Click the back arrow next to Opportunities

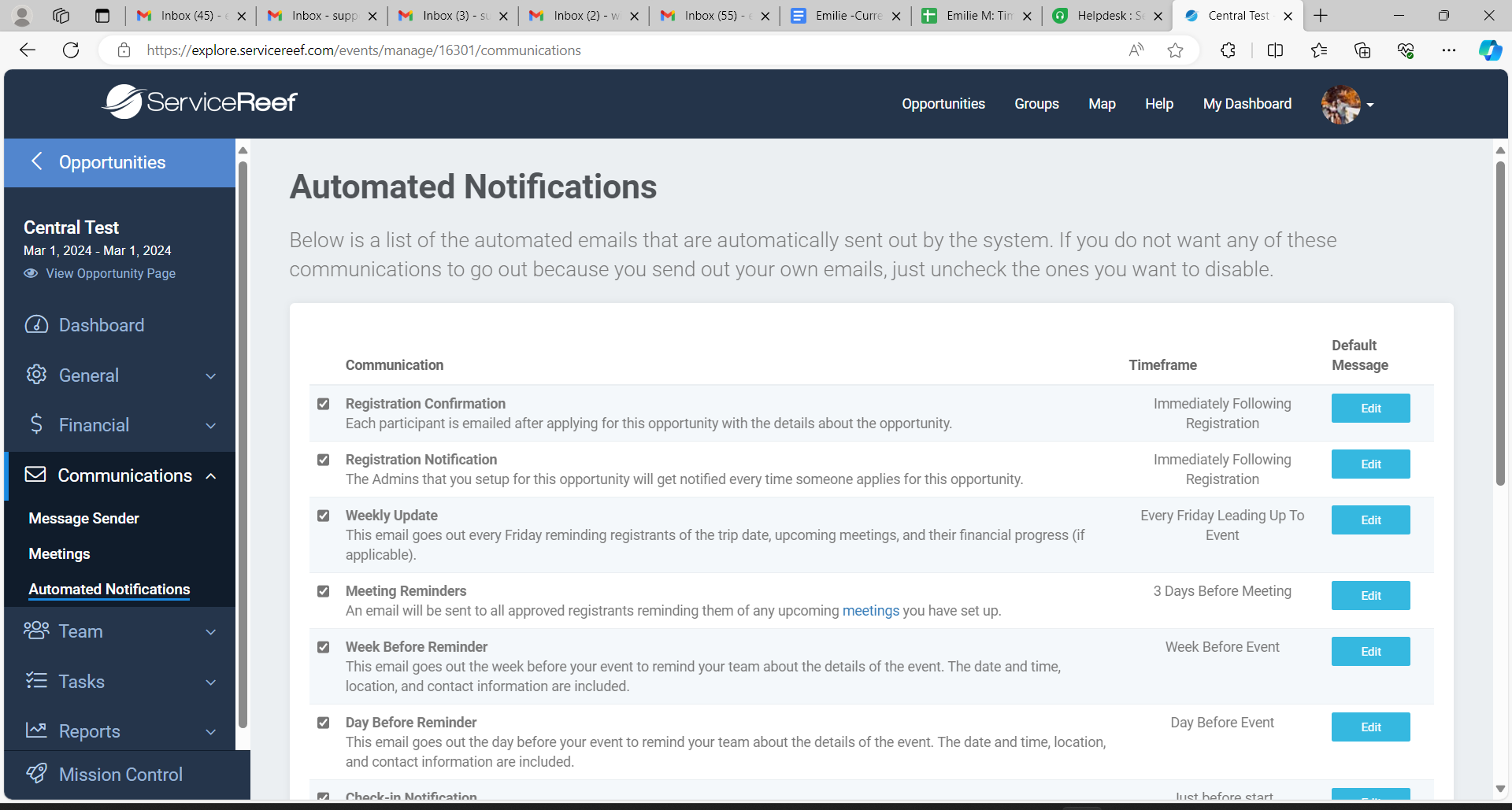click(x=36, y=161)
